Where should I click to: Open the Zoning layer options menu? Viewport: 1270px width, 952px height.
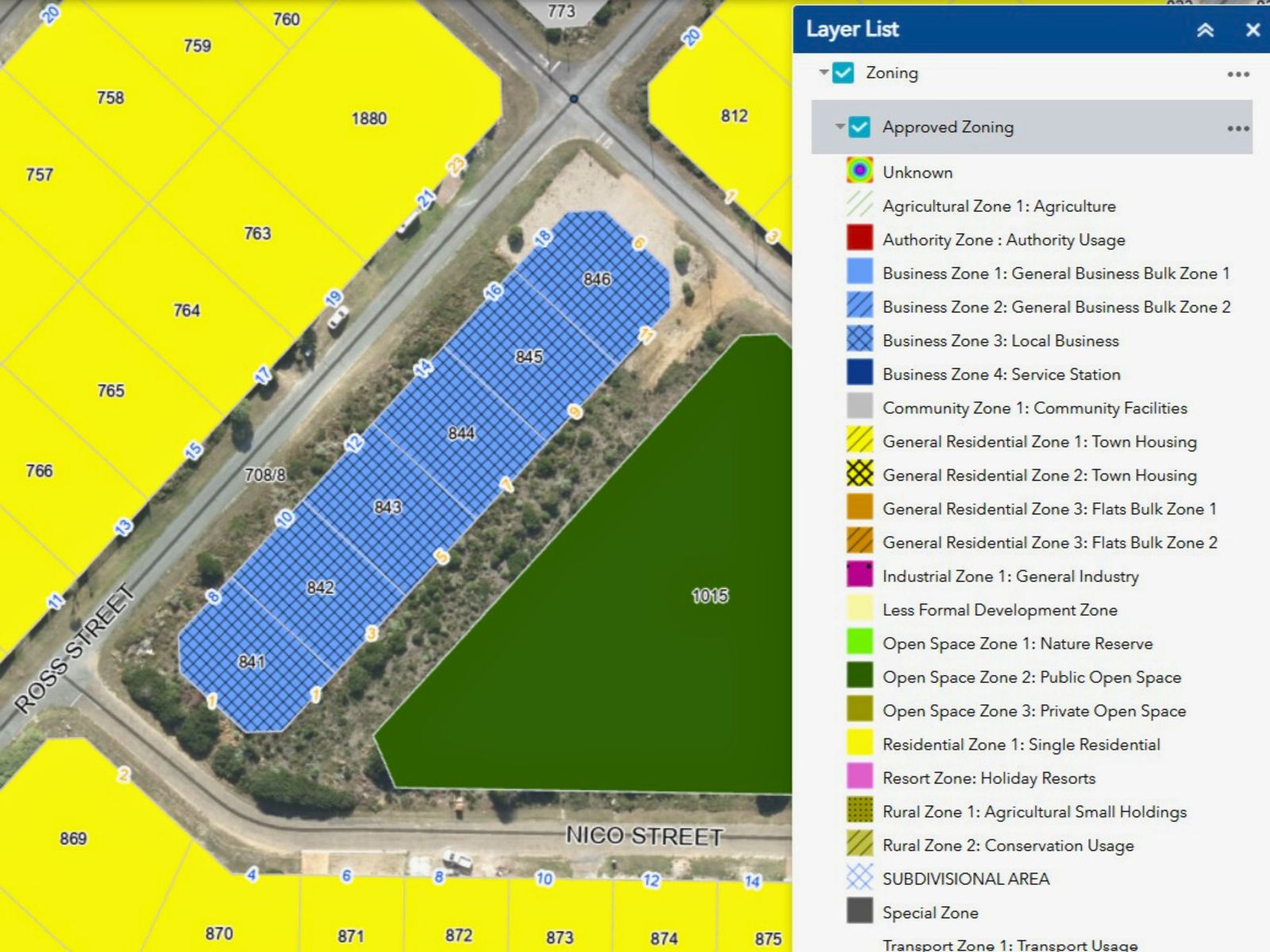tap(1237, 74)
